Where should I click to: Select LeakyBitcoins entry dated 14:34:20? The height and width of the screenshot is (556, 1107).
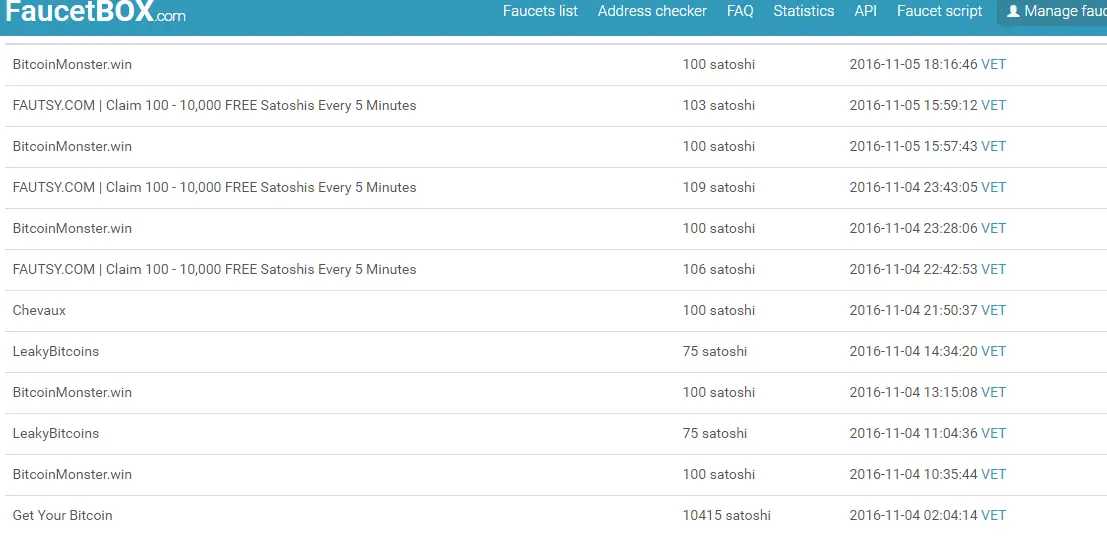coord(56,351)
